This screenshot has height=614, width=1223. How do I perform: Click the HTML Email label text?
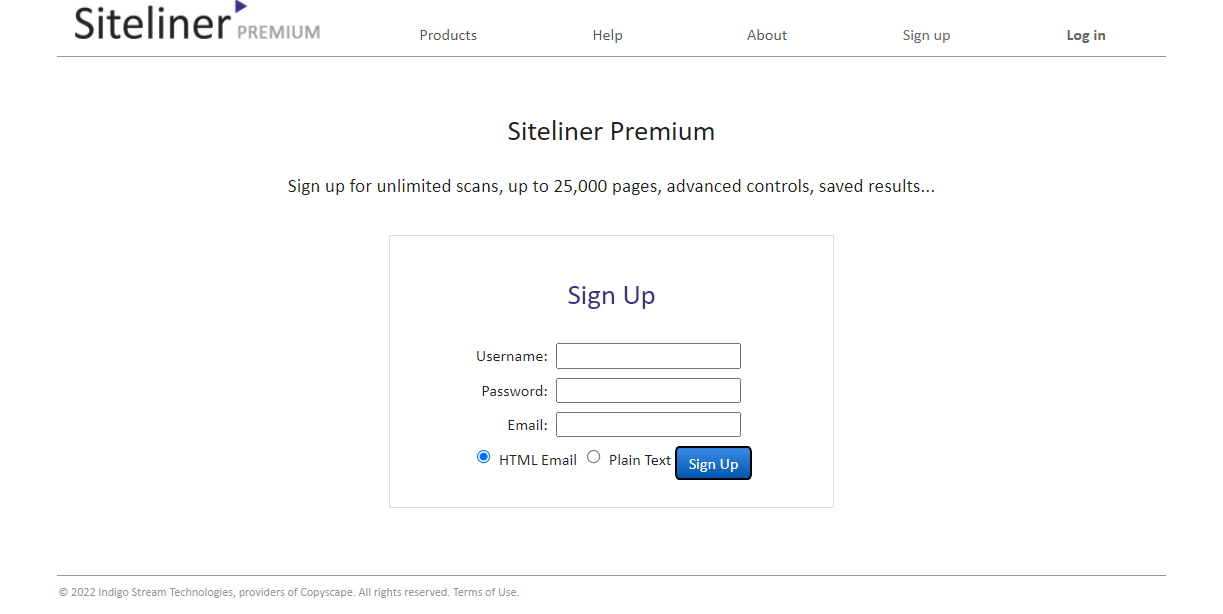(538, 460)
